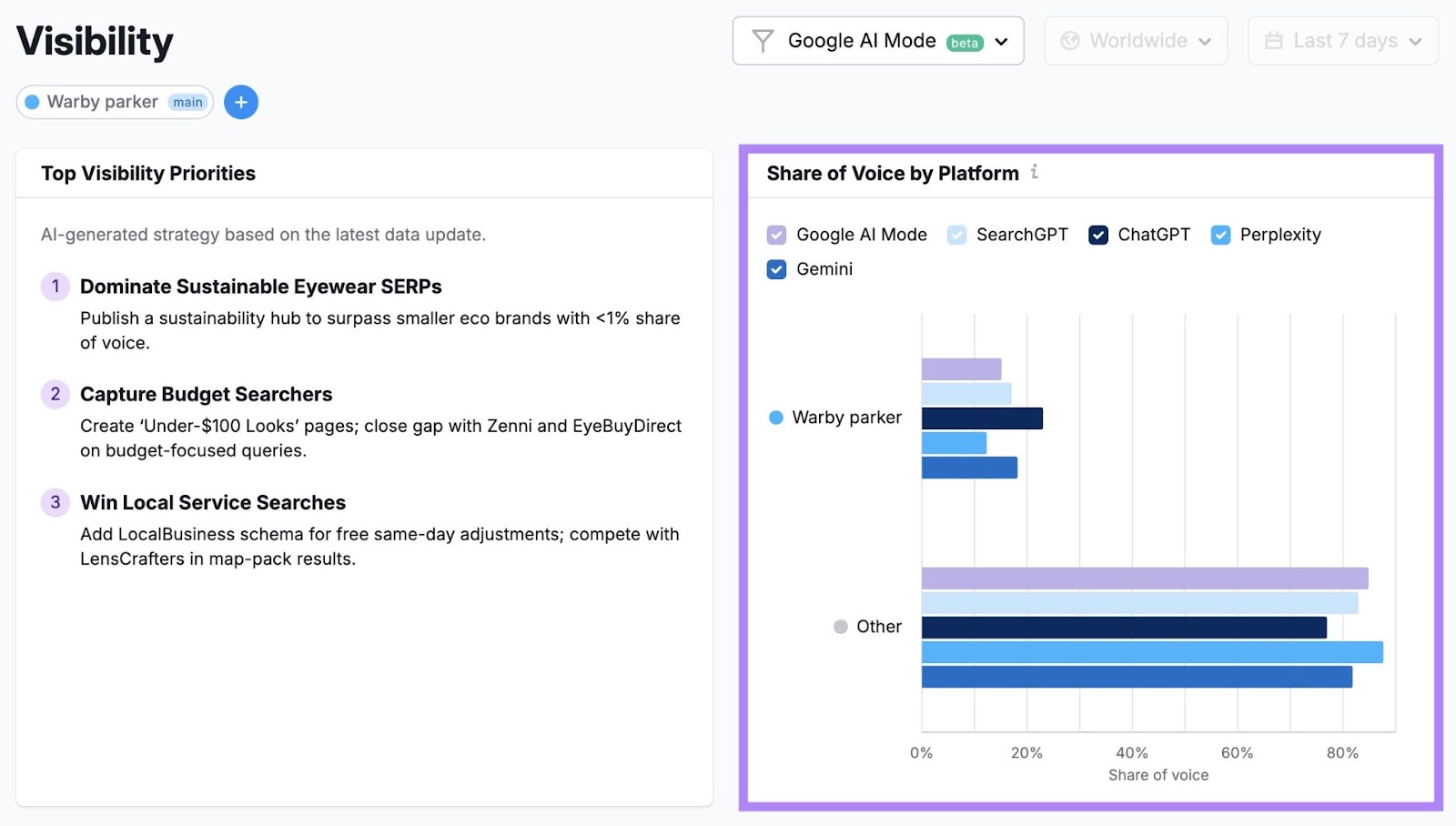
Task: Click Other Gemini blue bar
Action: click(1137, 677)
